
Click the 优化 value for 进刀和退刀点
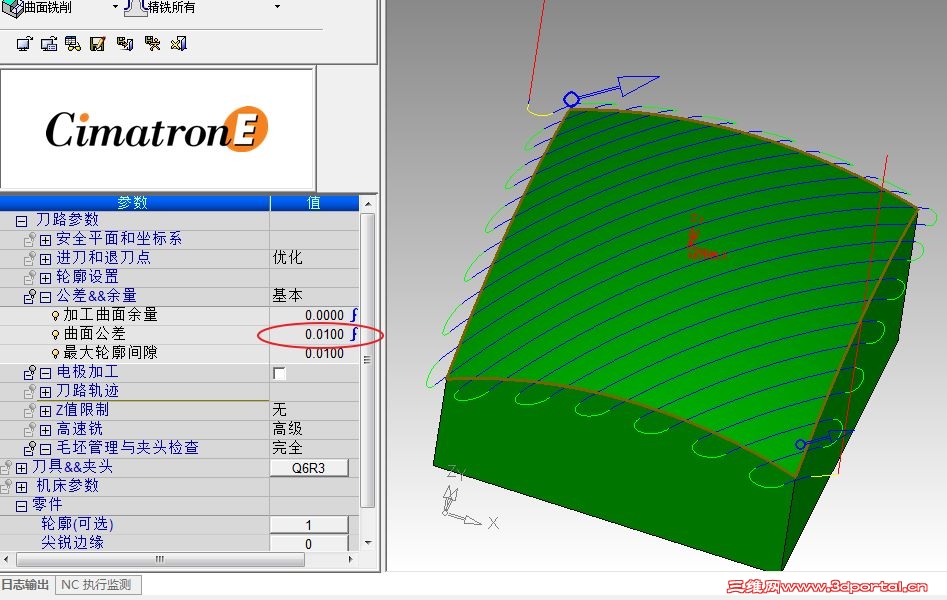[287, 258]
